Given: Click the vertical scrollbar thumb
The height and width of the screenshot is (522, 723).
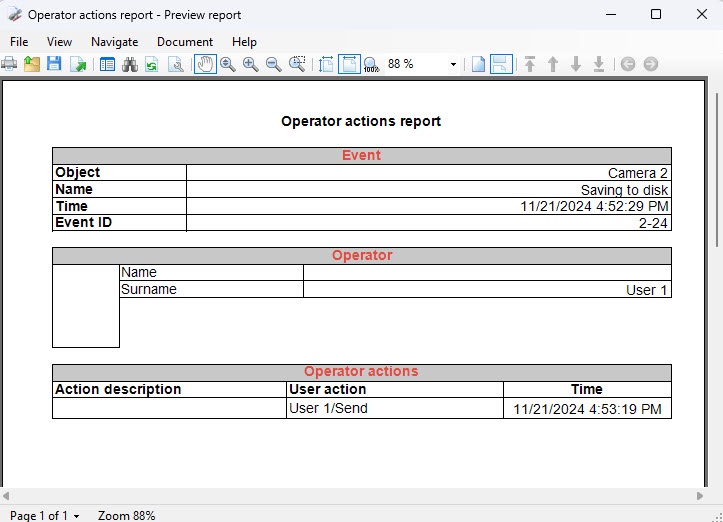Looking at the screenshot, I should pos(716,170).
